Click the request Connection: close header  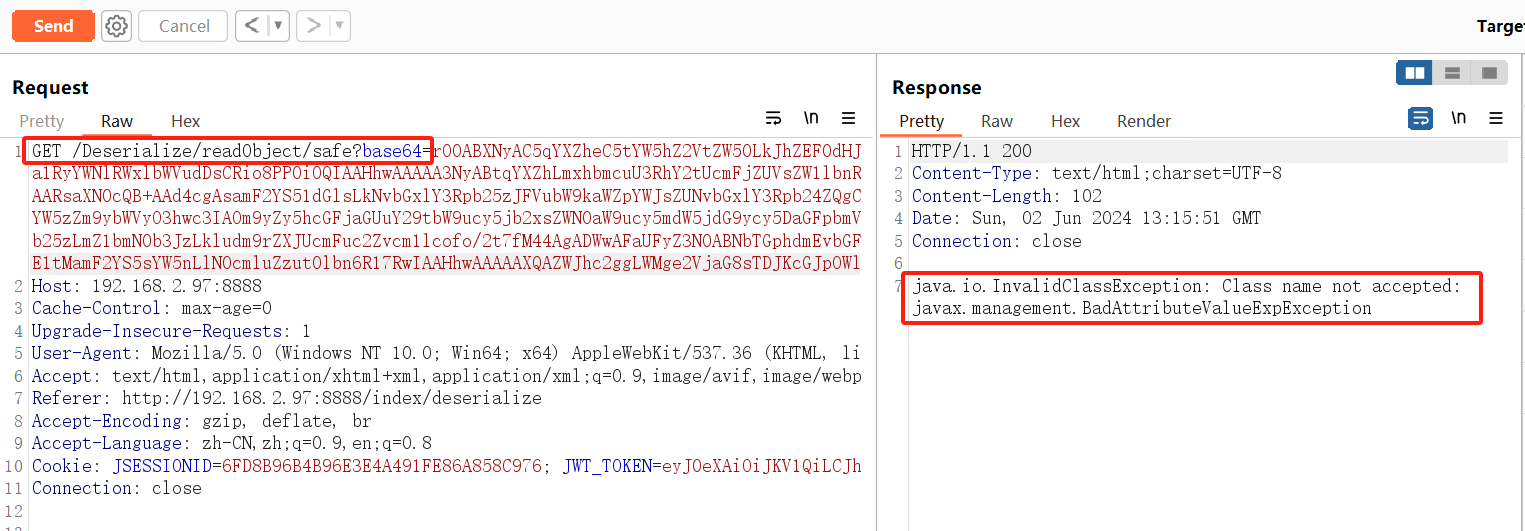pos(117,488)
